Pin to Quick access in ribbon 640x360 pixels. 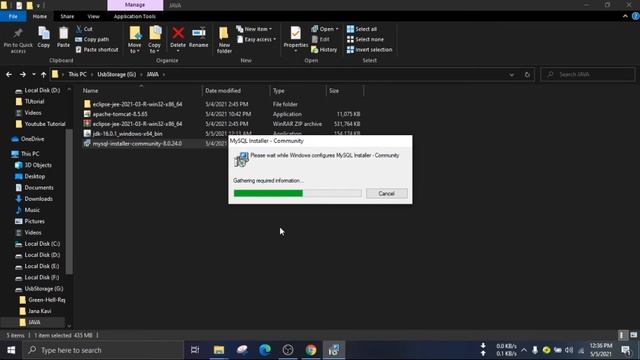[x=18, y=40]
